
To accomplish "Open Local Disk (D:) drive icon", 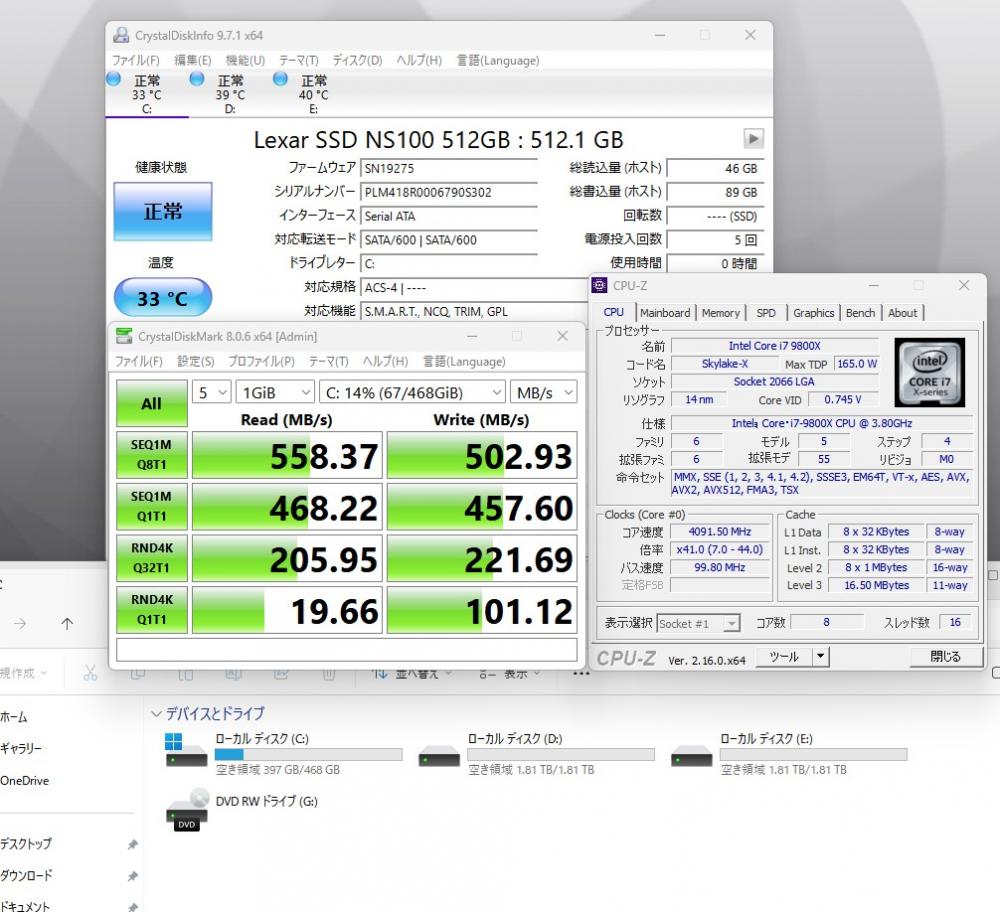I will (x=439, y=756).
